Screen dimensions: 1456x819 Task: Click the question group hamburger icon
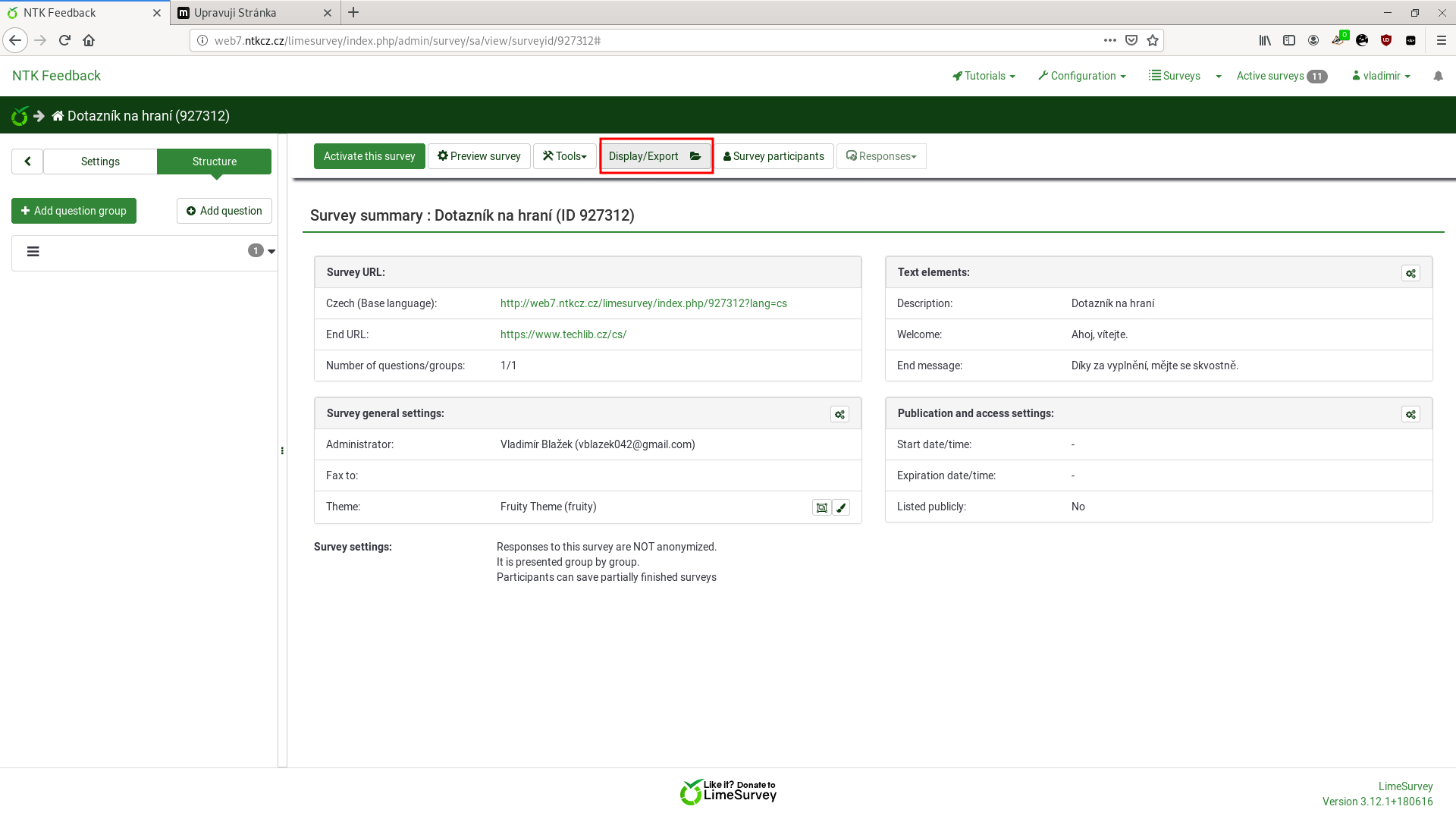click(x=33, y=252)
